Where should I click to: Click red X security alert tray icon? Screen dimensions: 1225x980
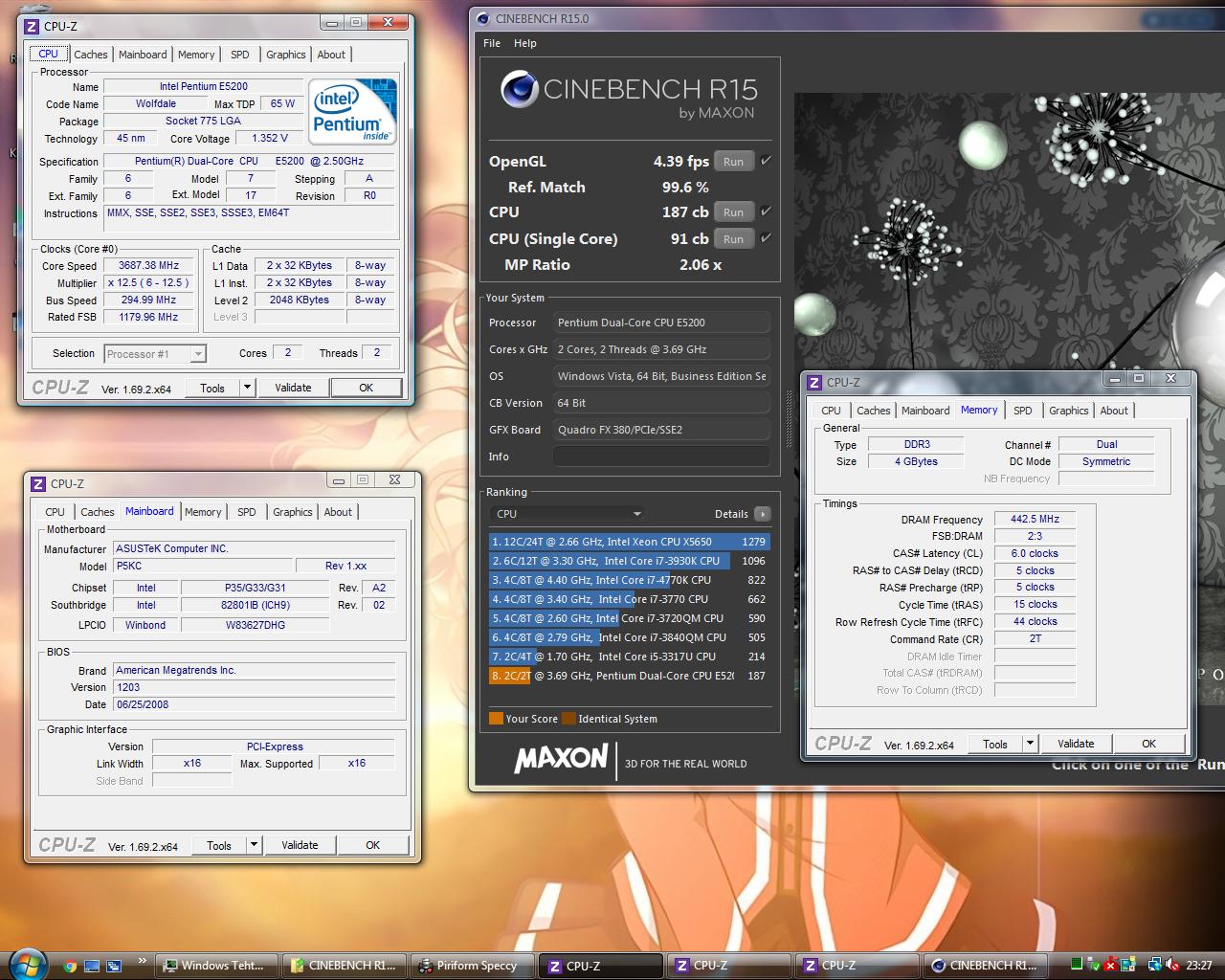point(1112,965)
